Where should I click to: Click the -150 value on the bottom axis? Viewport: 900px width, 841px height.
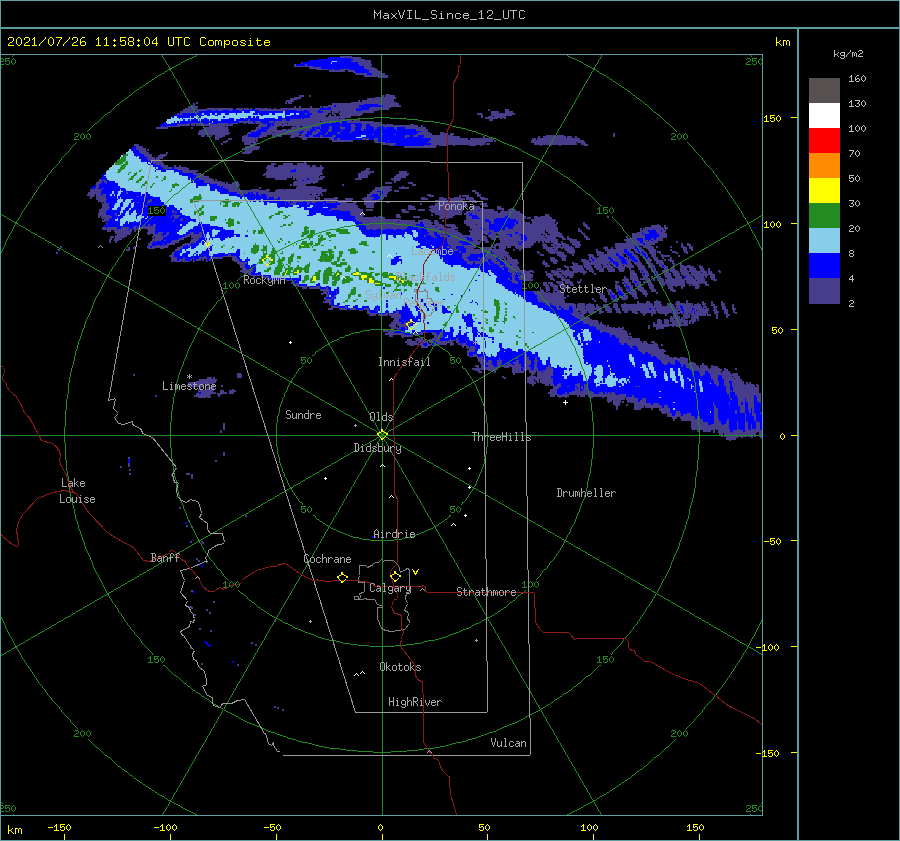(x=59, y=827)
